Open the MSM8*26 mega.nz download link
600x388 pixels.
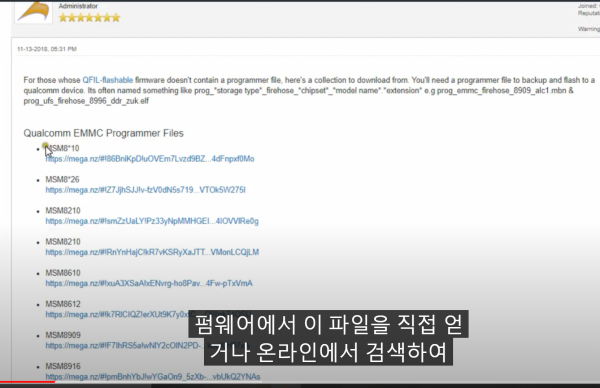[x=145, y=190]
